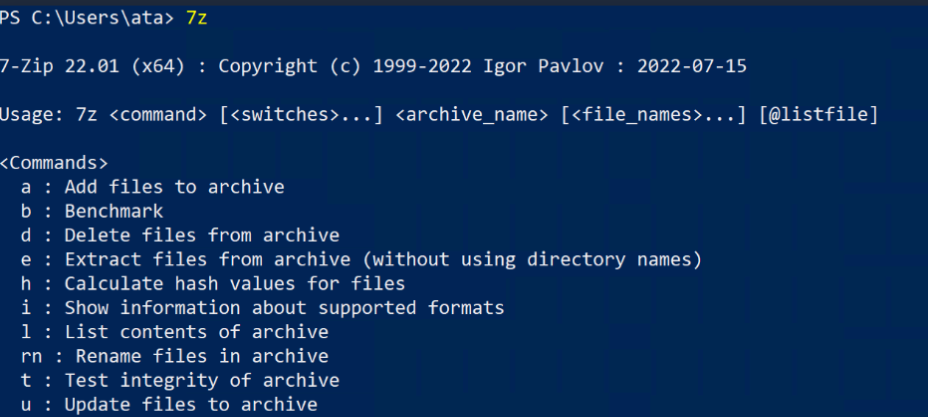
Task: Click 'Show information about supported formats' line
Action: (284, 308)
